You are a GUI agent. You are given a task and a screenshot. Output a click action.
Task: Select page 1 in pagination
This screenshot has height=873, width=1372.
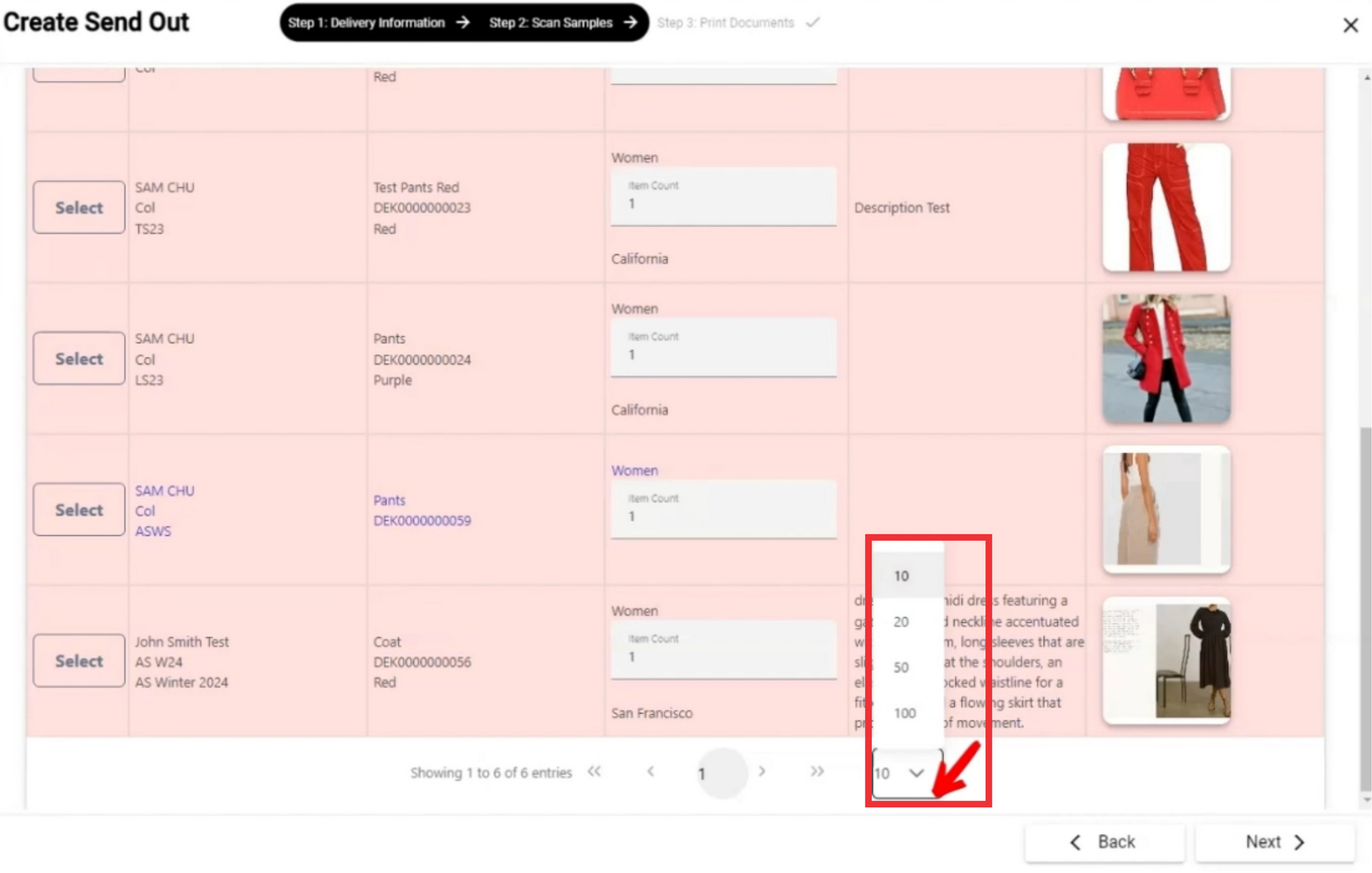point(721,773)
